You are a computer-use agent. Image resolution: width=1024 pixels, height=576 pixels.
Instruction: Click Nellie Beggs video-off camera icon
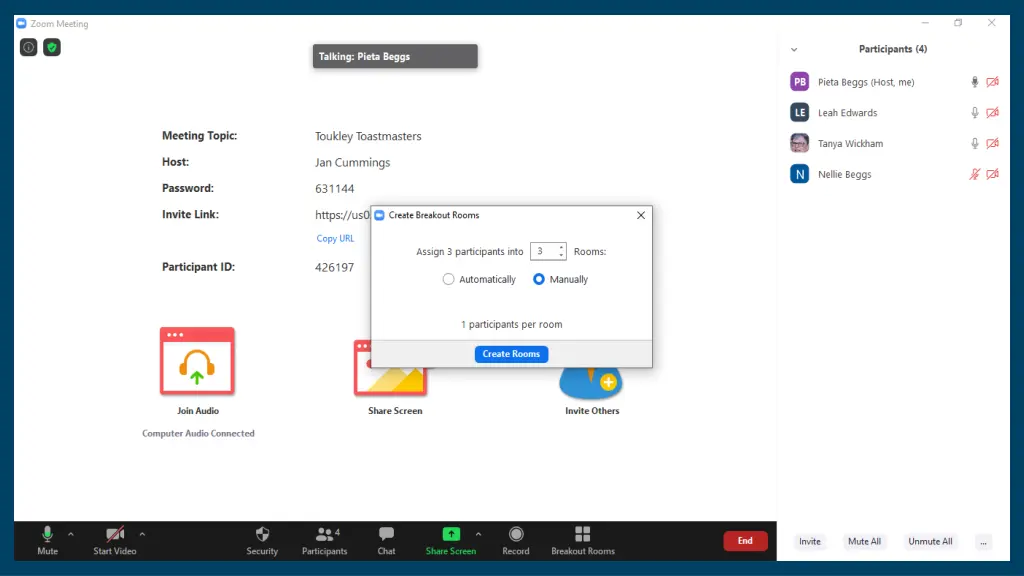993,174
